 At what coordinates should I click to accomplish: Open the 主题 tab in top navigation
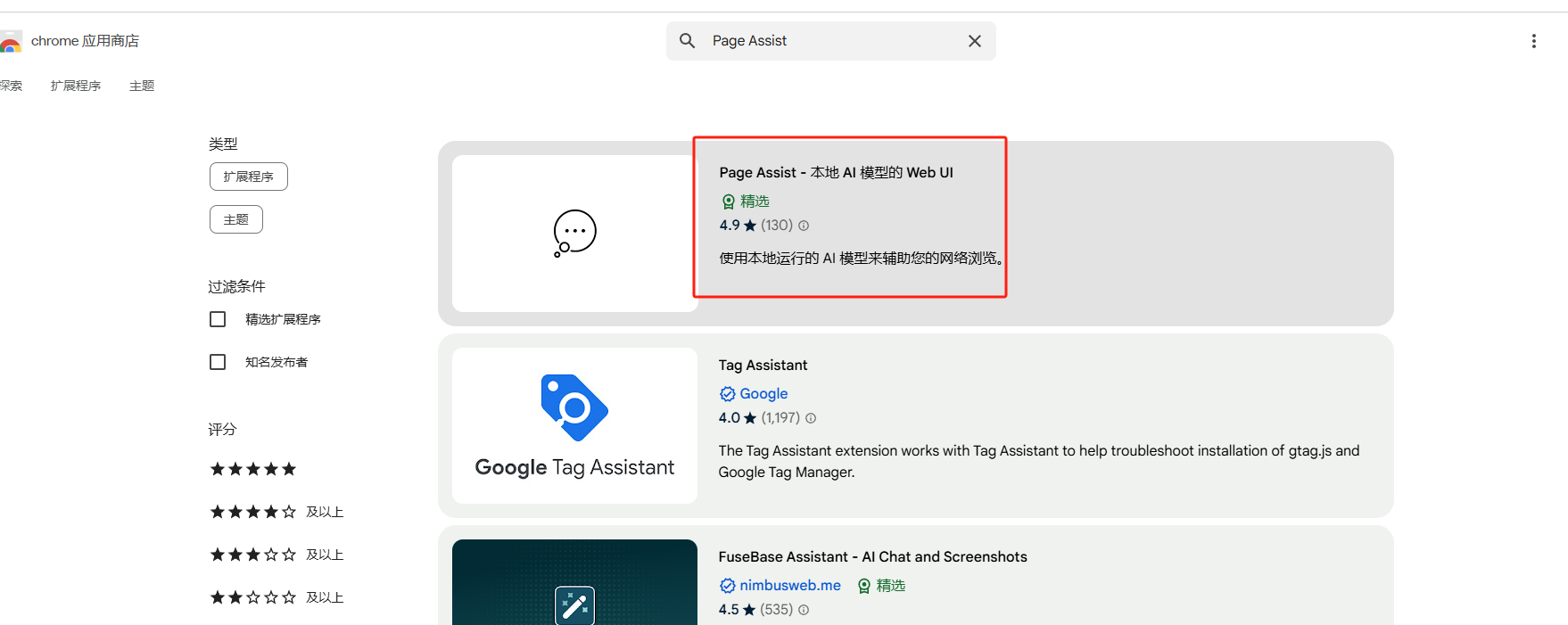[142, 86]
